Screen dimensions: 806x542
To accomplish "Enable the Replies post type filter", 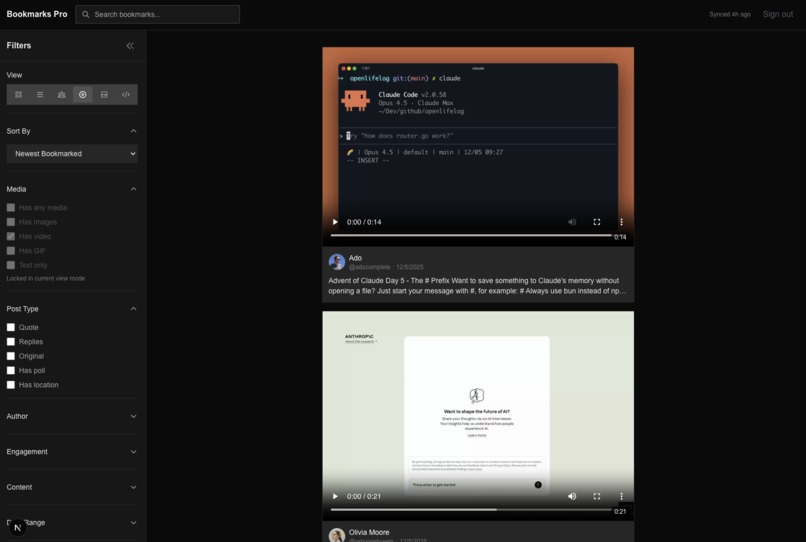I will [x=11, y=342].
